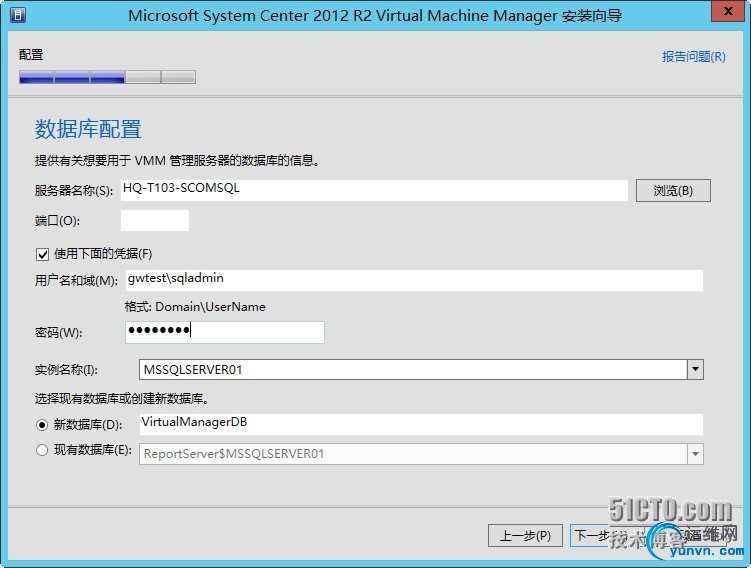The height and width of the screenshot is (568, 751).
Task: Click the 用户名和域 field containing gwtest\sqladmin
Action: [414, 280]
